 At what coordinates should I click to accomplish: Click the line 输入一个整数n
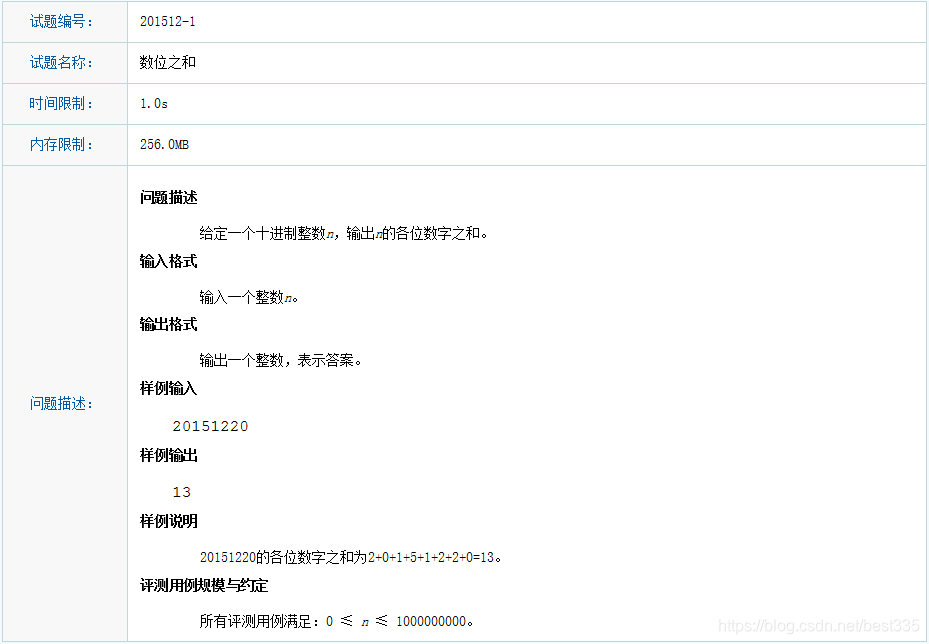pos(249,297)
